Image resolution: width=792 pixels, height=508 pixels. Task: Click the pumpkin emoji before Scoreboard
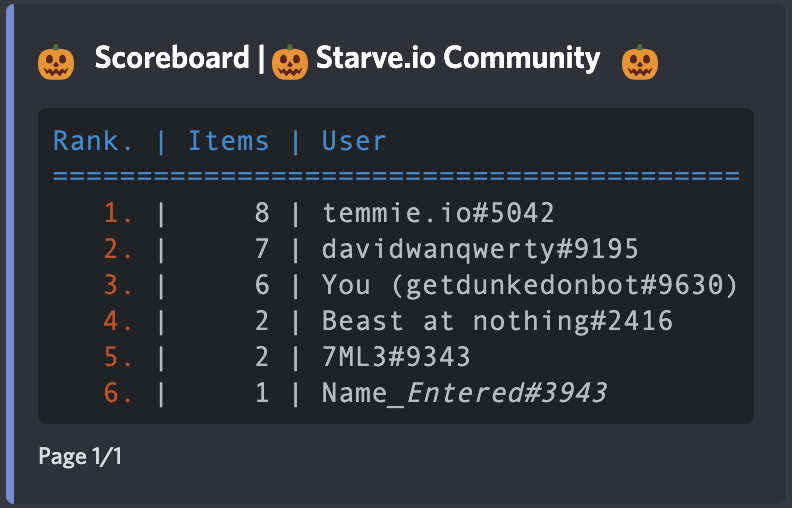click(56, 62)
